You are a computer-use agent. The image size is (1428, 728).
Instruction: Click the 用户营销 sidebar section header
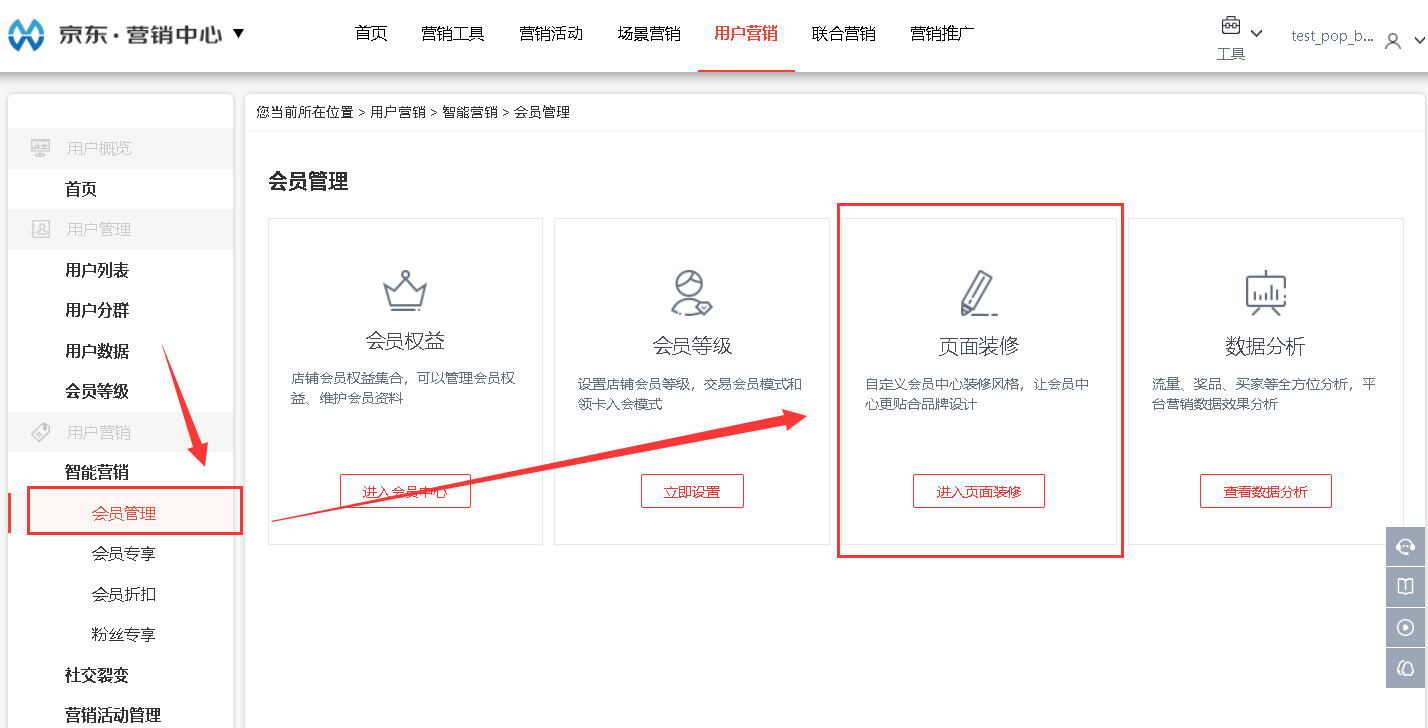pos(120,432)
